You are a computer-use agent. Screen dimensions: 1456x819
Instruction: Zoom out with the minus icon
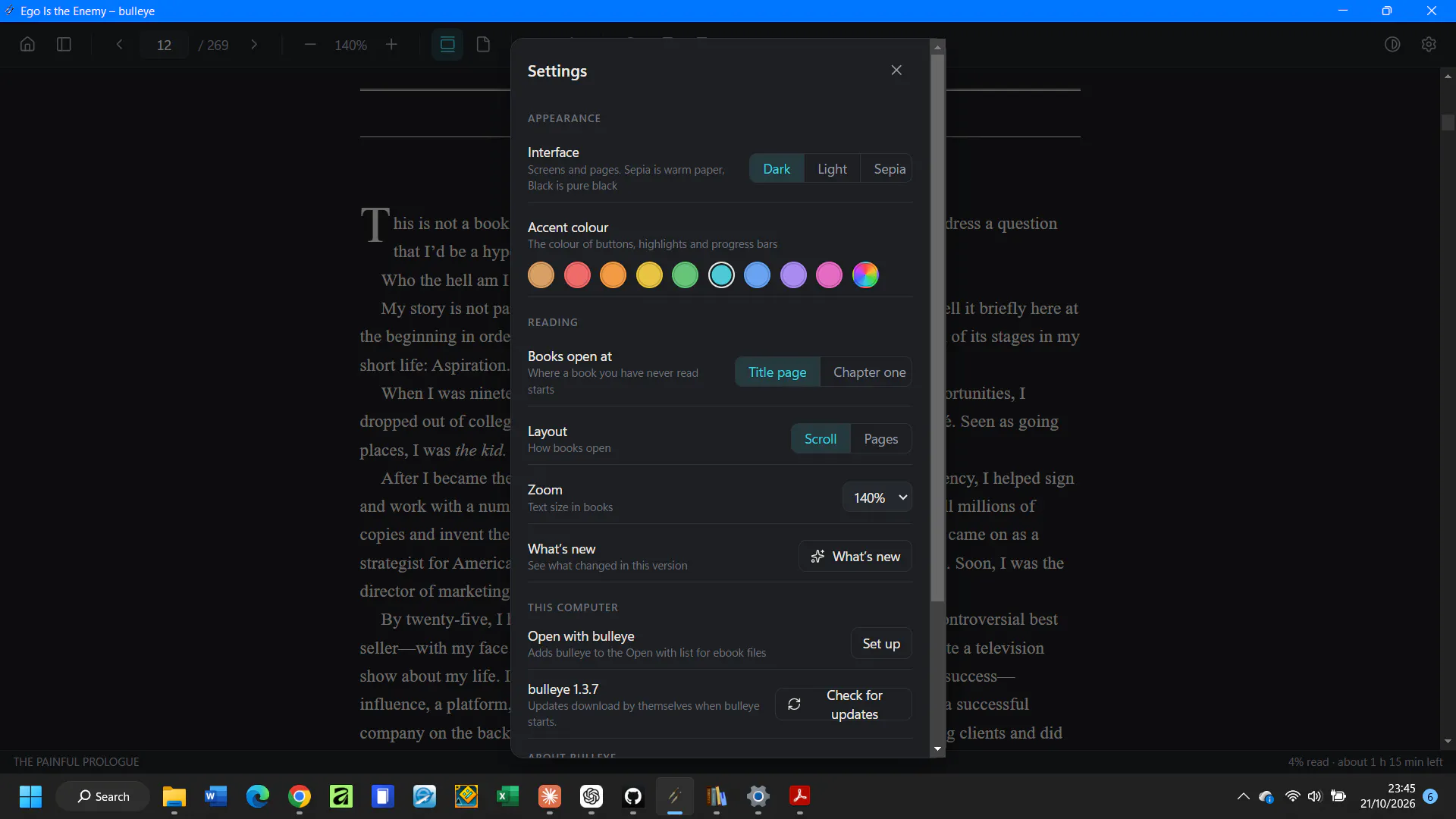point(310,45)
